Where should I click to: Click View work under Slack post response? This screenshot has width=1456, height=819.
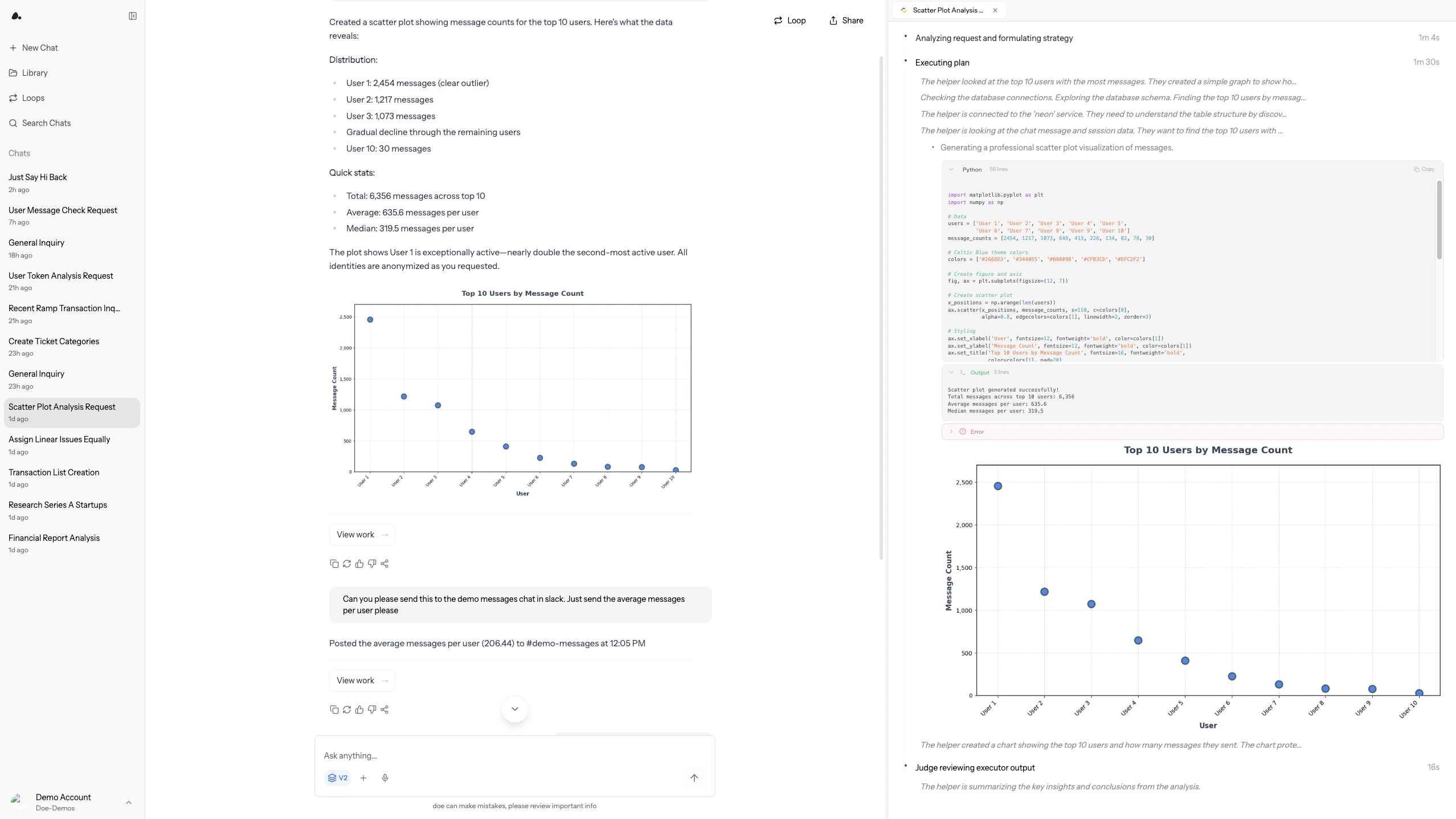362,681
